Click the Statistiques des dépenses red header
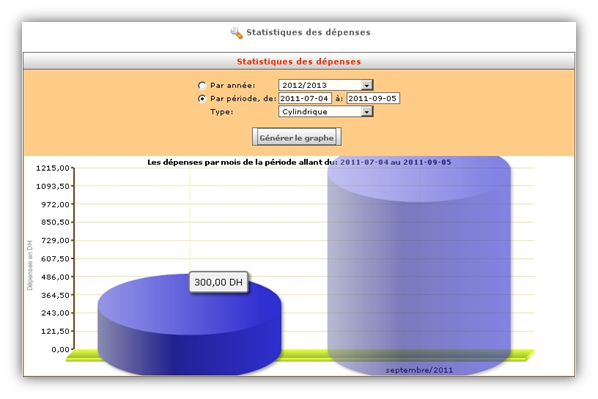Viewport: 598px width, 399px height. pyautogui.click(x=299, y=61)
